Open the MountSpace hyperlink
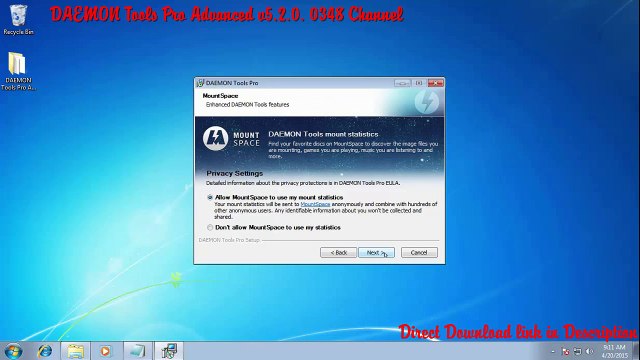The image size is (640, 360). click(x=315, y=204)
